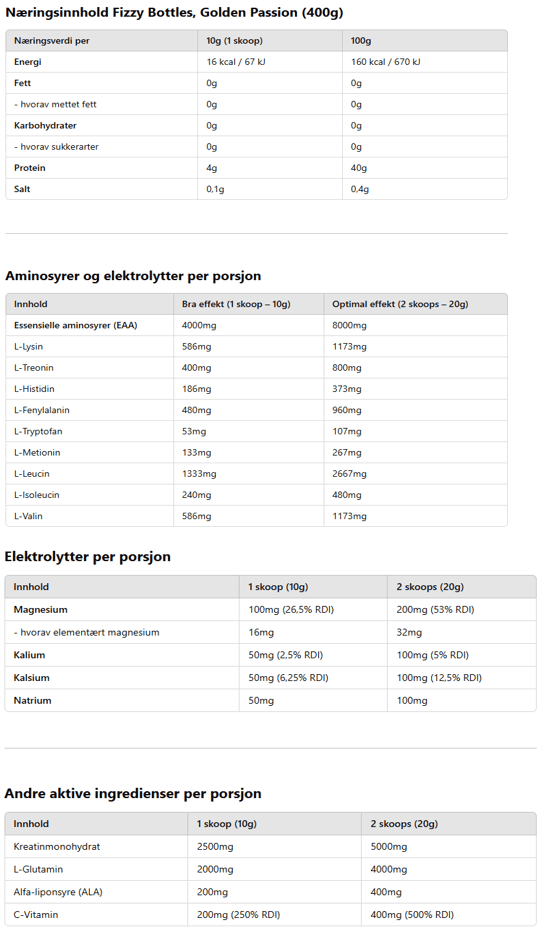Screen dimensions: 551x931
Task: Select the 'Bra effekt (1 skoop – 10g)' header
Action: coord(236,304)
